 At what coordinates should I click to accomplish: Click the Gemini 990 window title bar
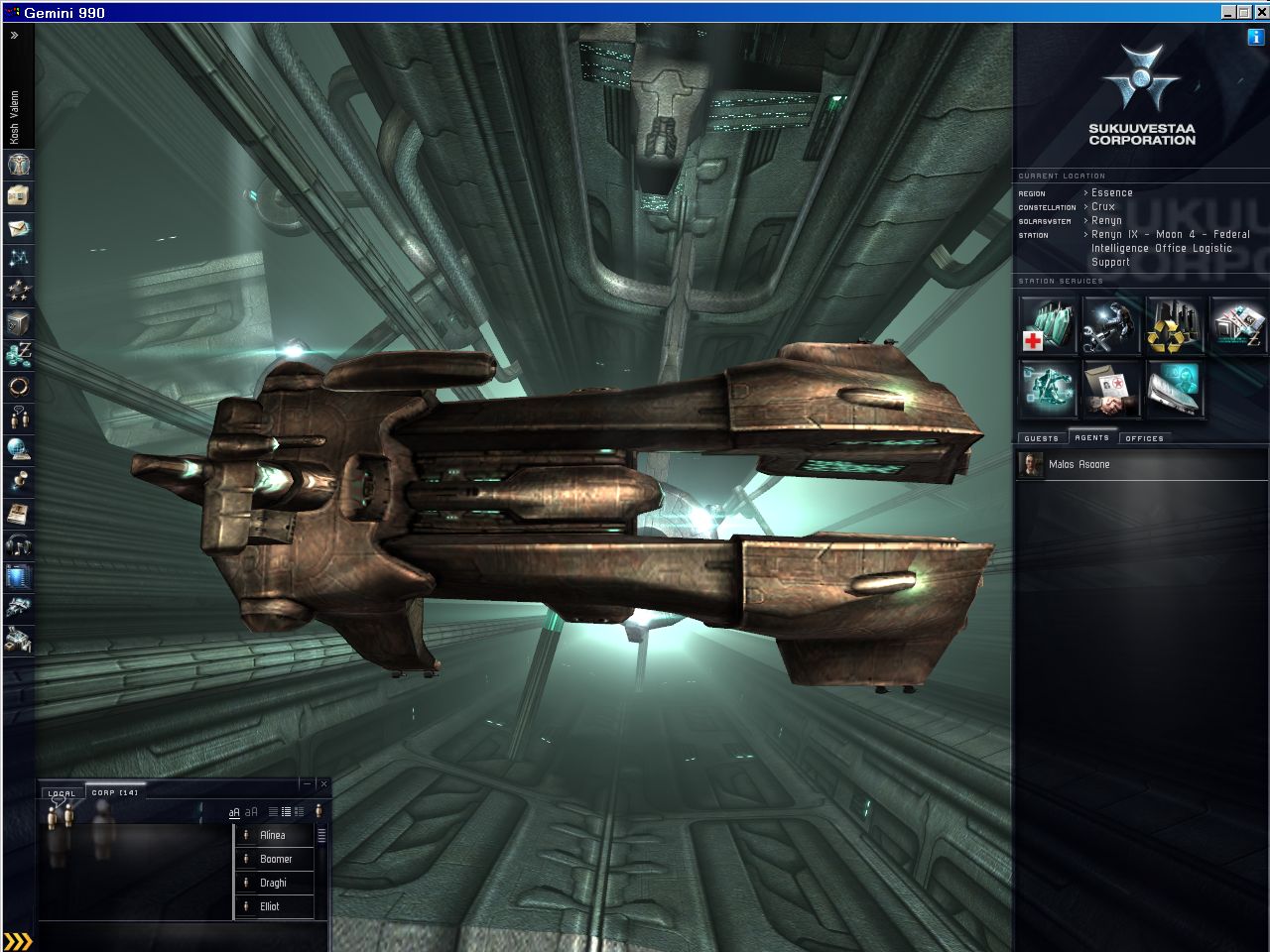click(x=635, y=12)
